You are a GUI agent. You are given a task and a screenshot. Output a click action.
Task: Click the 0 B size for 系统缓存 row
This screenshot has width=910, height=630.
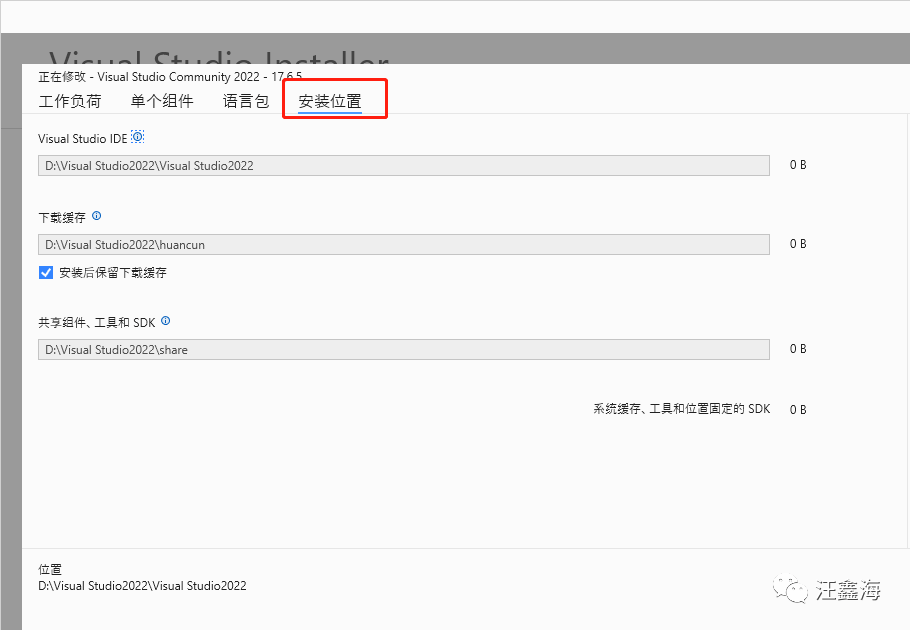[798, 410]
